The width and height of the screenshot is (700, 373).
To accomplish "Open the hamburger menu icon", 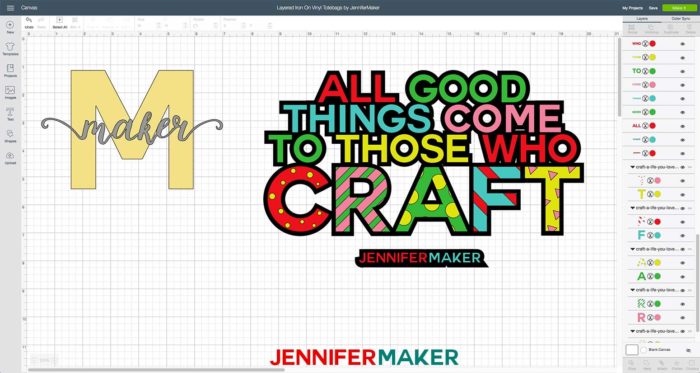I will pos(10,8).
